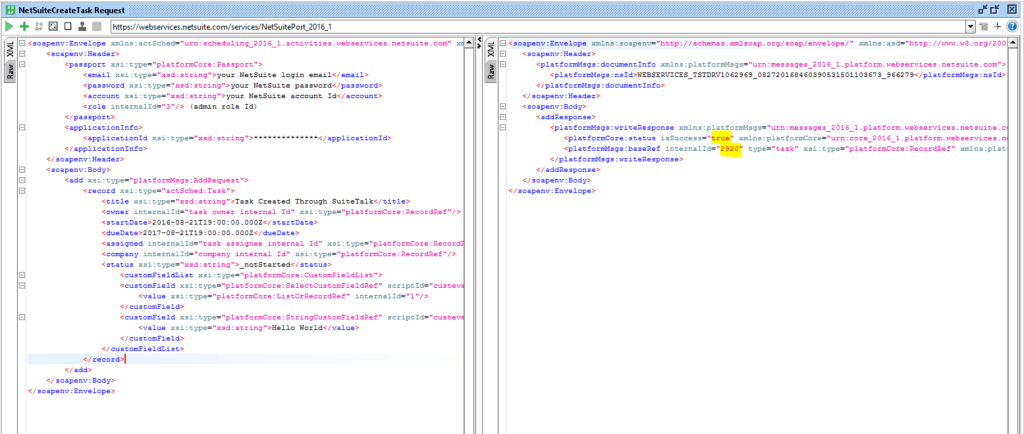
Task: Click the NetSuiteCreateTask Request title icon
Action: (x=10, y=10)
